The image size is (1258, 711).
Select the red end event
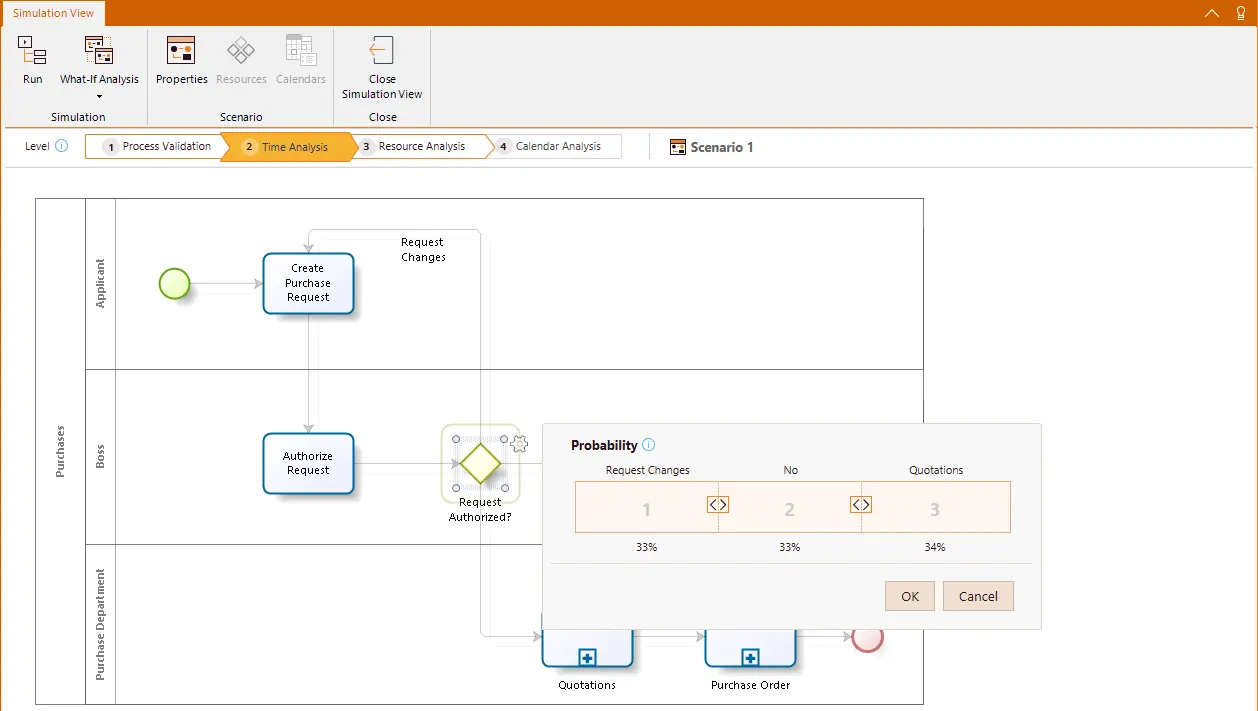pyautogui.click(x=867, y=637)
